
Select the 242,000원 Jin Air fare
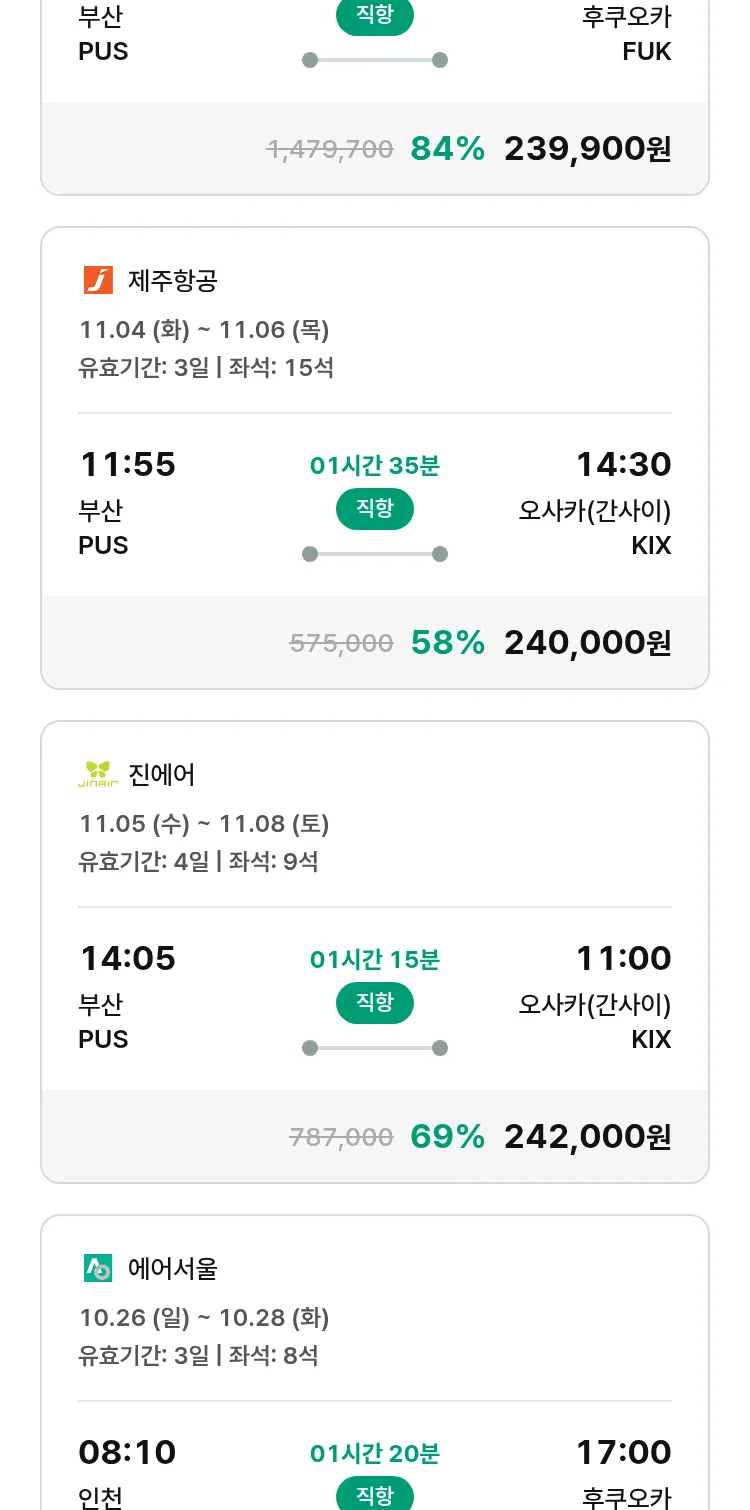tap(587, 1137)
